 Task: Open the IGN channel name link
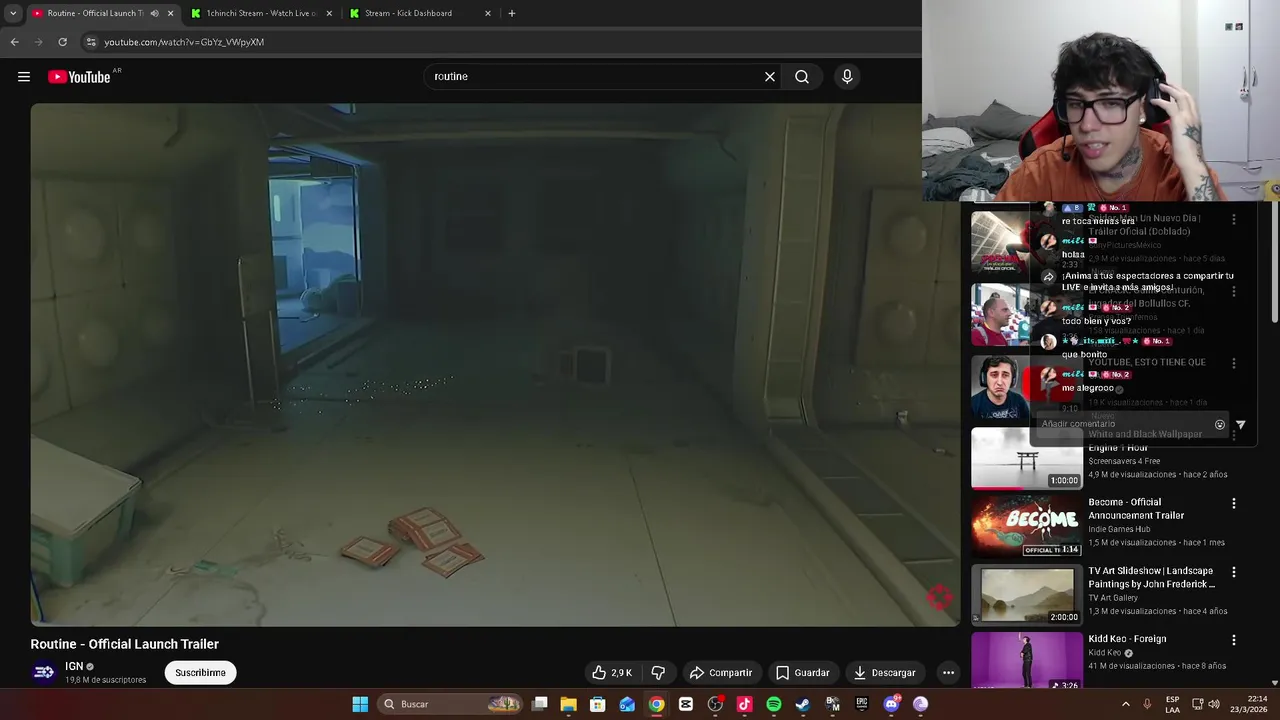(x=74, y=666)
